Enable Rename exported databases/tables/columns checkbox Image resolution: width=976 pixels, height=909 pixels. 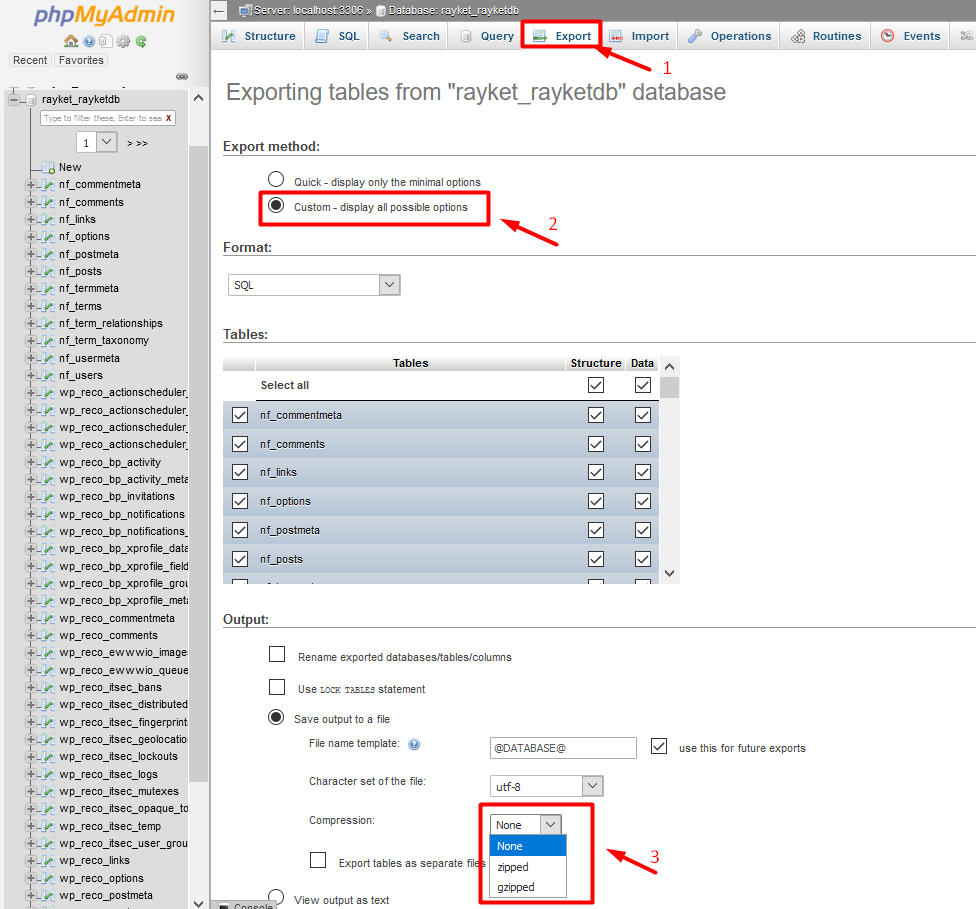277,655
